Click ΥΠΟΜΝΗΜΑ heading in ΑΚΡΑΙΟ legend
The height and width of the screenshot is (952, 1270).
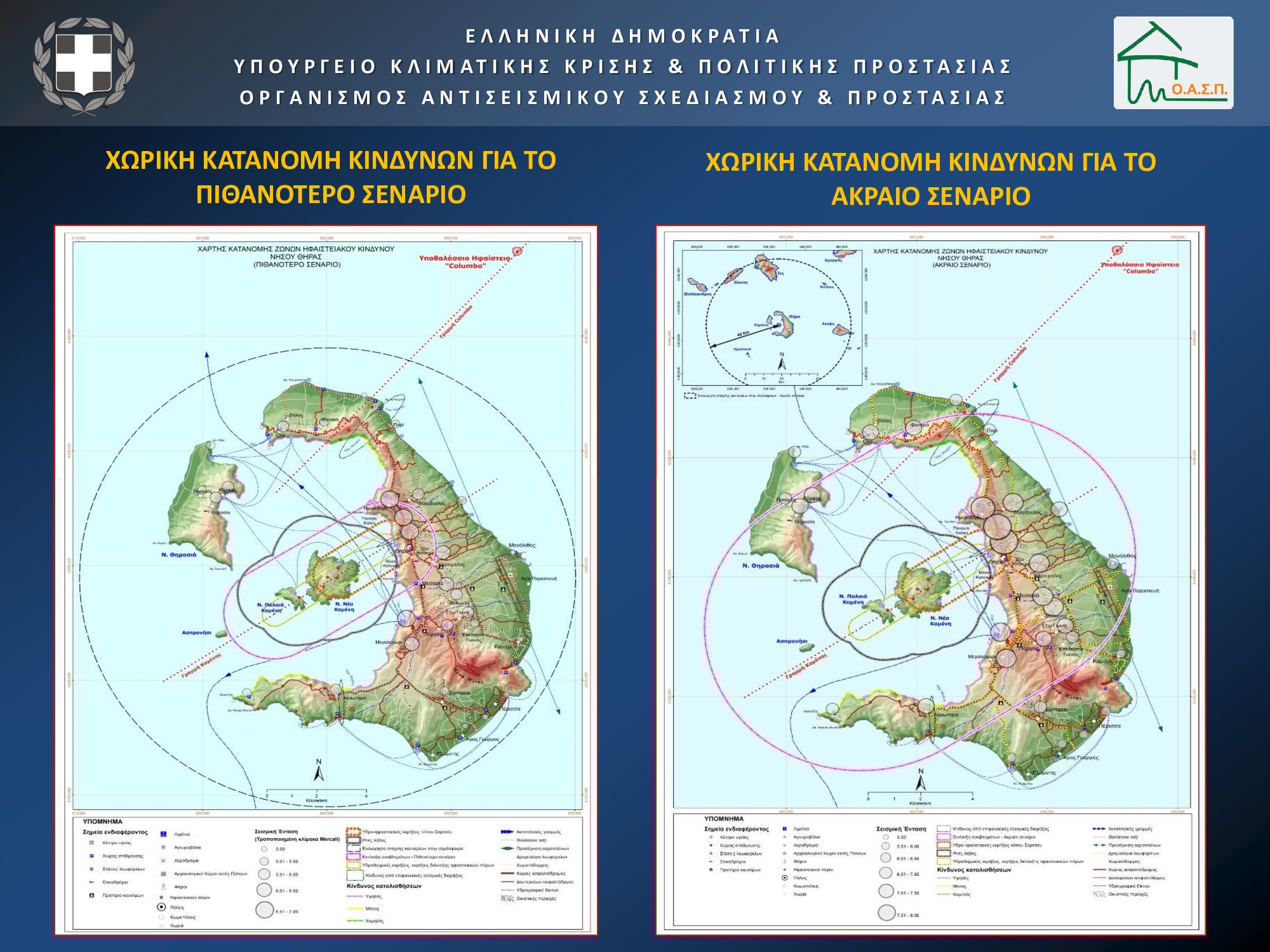coord(724,819)
